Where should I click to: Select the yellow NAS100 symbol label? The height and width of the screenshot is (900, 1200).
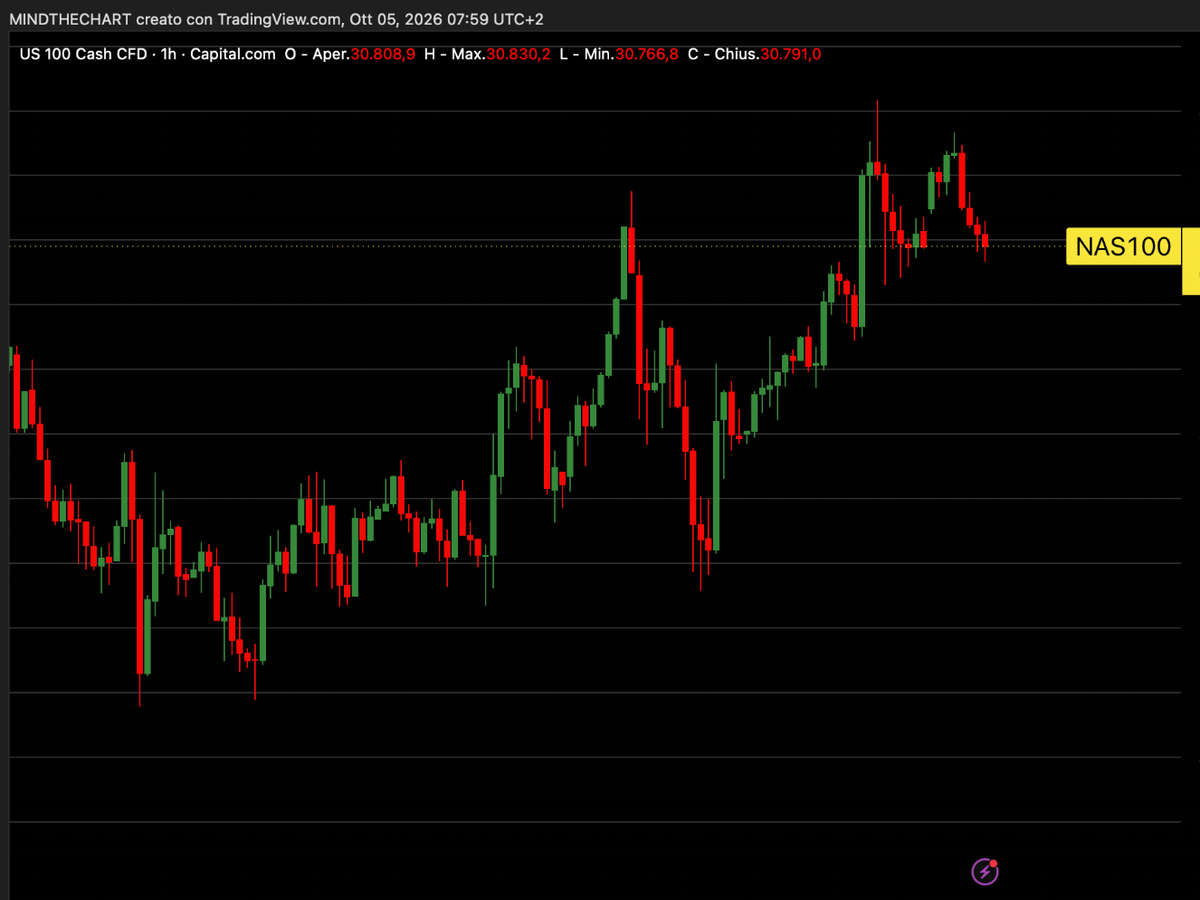[x=1124, y=246]
